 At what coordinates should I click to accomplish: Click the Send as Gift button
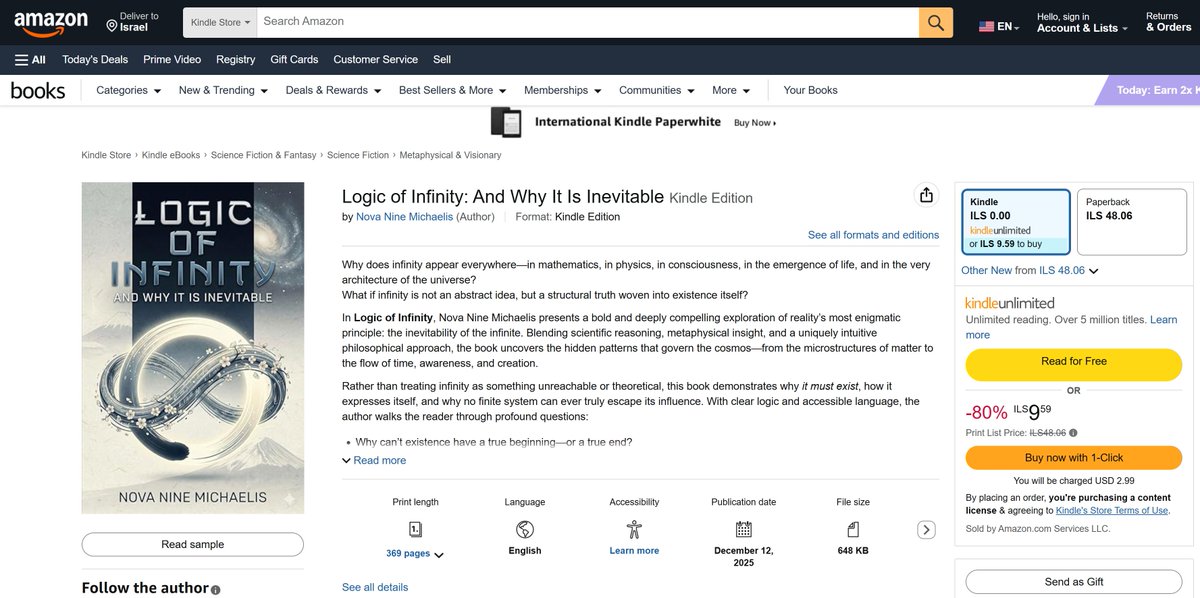coord(1074,582)
